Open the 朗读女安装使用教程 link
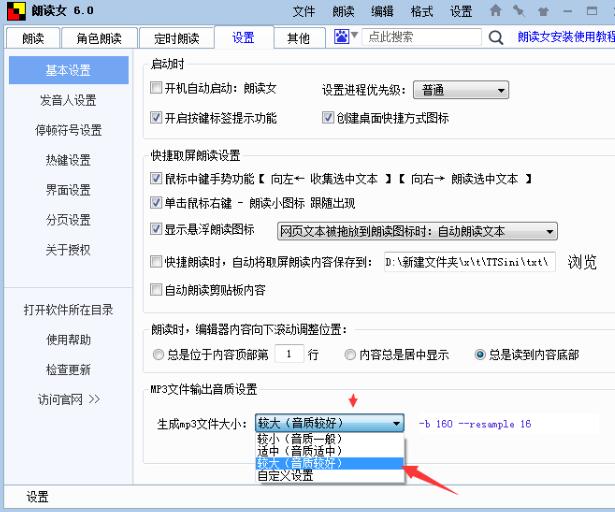 [566, 37]
